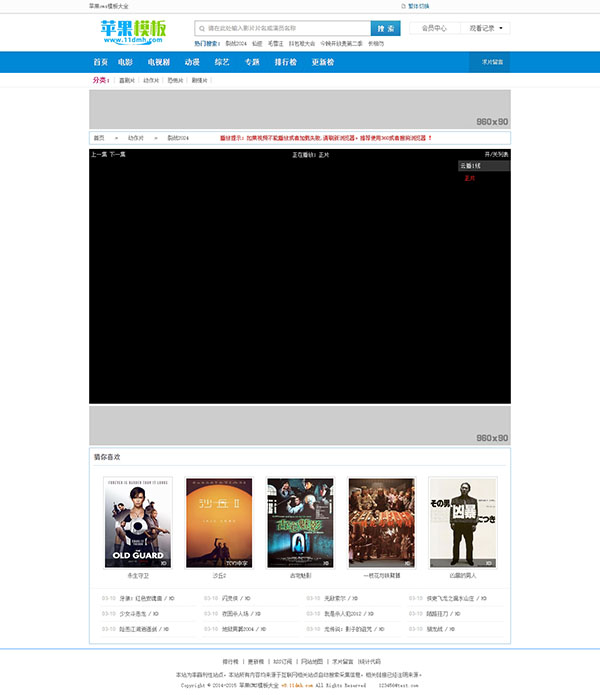600x695 pixels.
Task: Click the 会员中心 button
Action: (x=434, y=28)
